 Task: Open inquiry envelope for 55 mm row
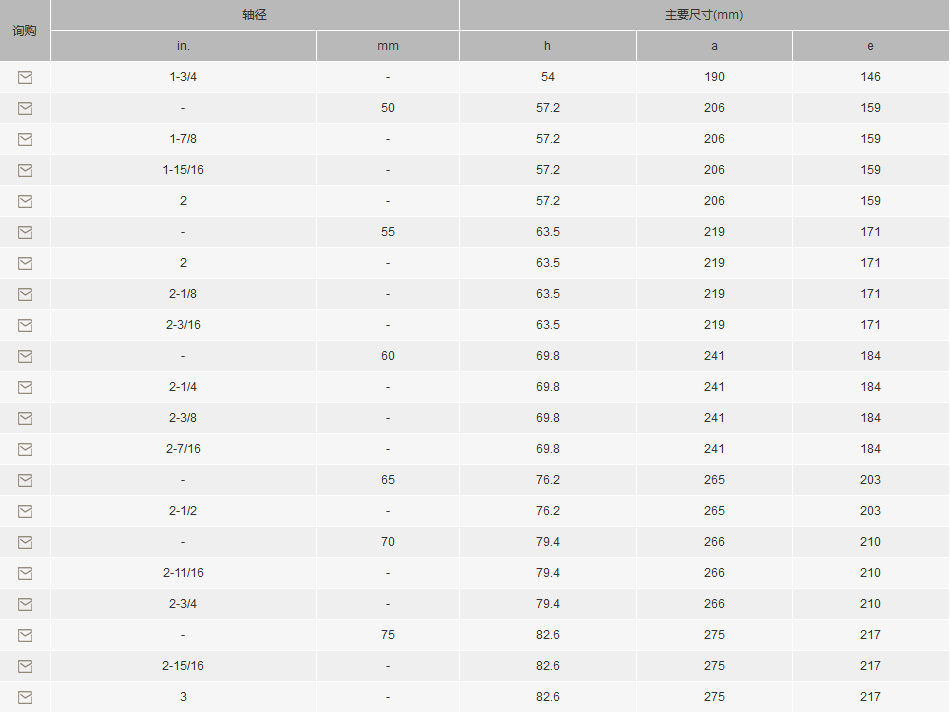tap(25, 232)
